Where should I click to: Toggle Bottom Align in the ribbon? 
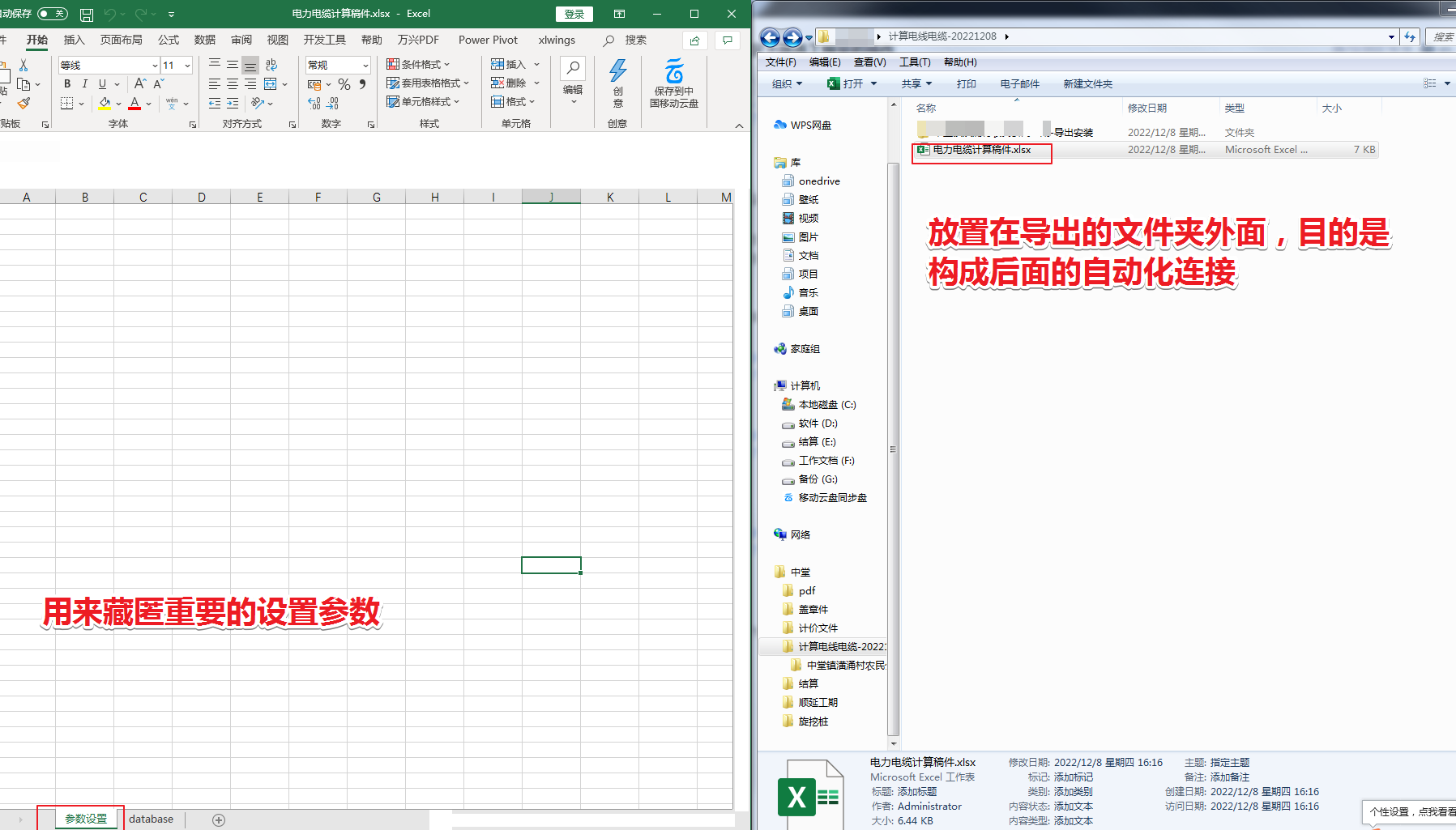tap(250, 65)
